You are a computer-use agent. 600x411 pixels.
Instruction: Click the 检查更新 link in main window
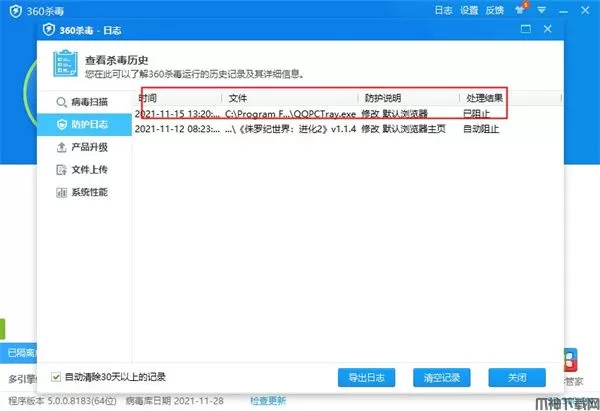(x=268, y=401)
